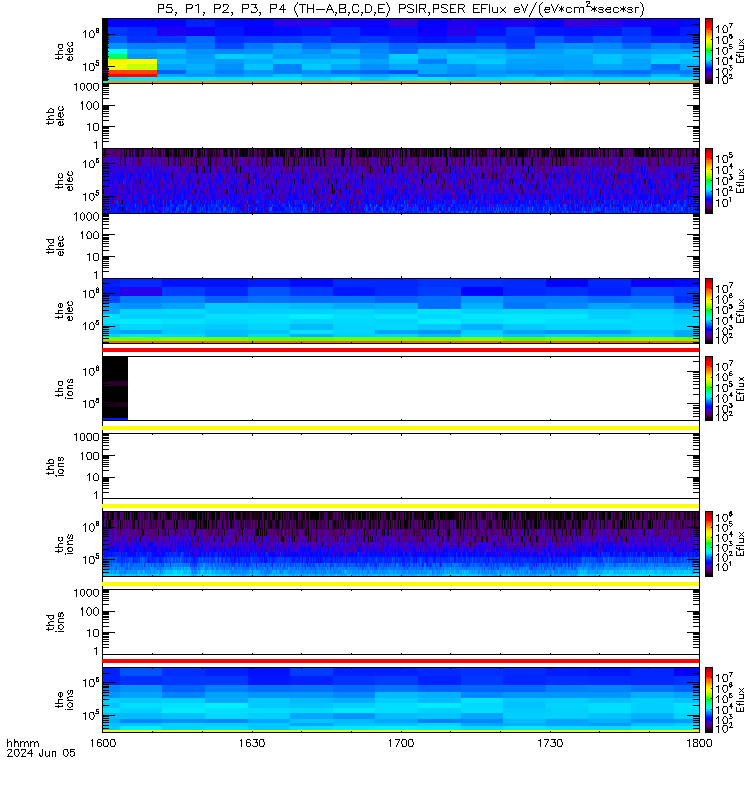Click the 10 y-axis tick of thb ions
The height and width of the screenshot is (800, 750).
92,478
